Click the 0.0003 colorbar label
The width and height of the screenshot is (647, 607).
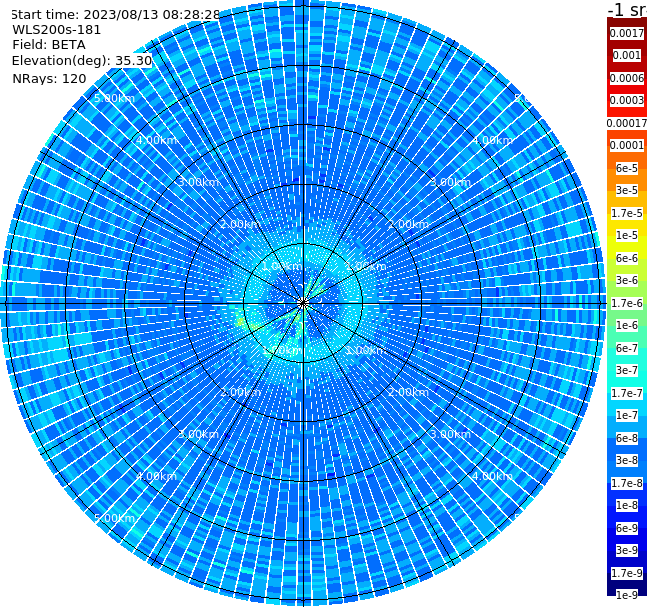(x=627, y=101)
